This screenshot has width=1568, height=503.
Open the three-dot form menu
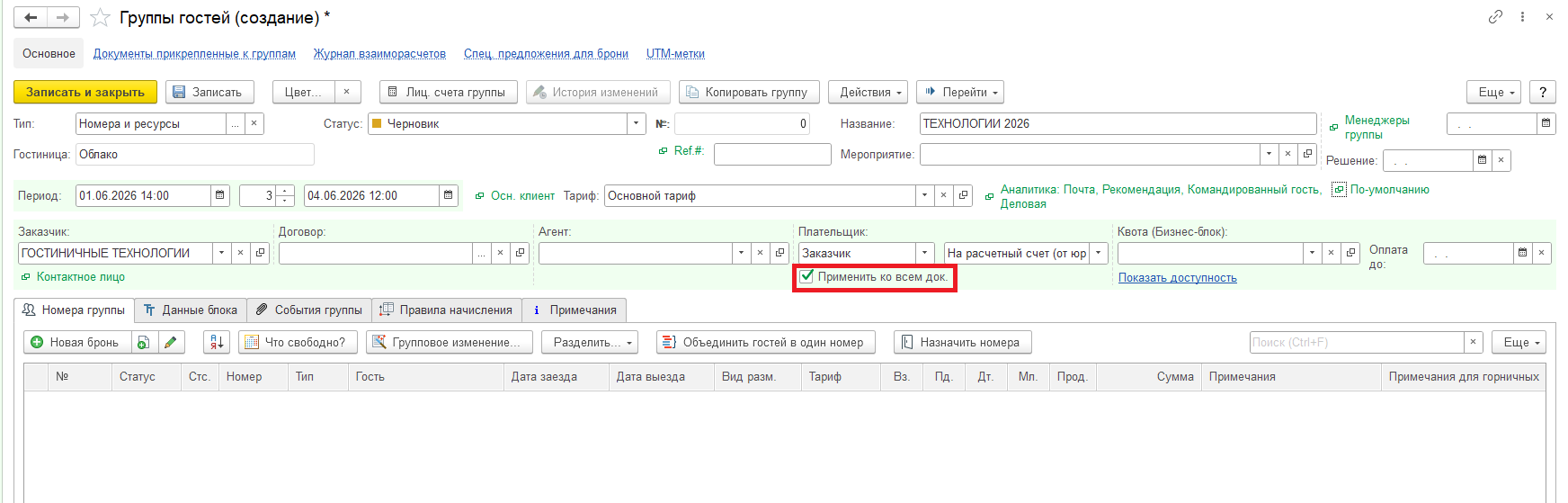click(x=1522, y=16)
